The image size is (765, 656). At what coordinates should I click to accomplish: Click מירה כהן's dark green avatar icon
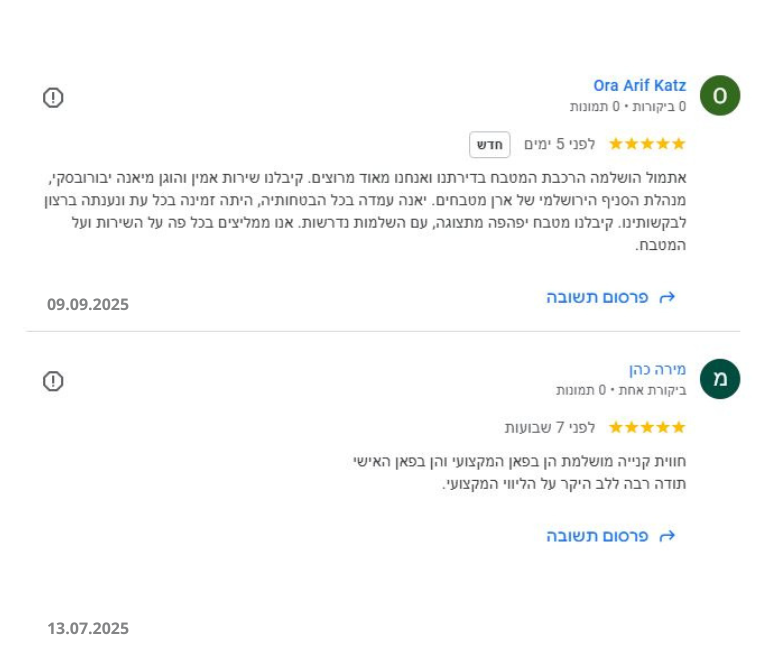(719, 379)
